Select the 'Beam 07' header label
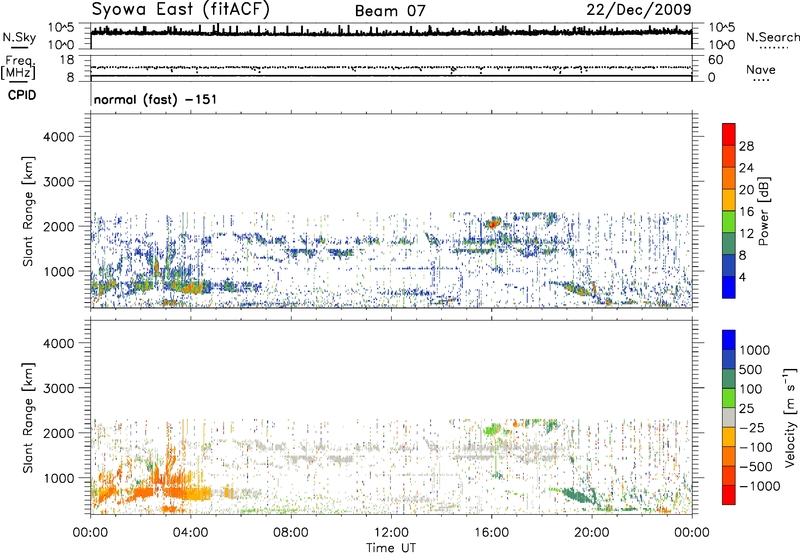This screenshot has width=800, height=554. point(390,11)
